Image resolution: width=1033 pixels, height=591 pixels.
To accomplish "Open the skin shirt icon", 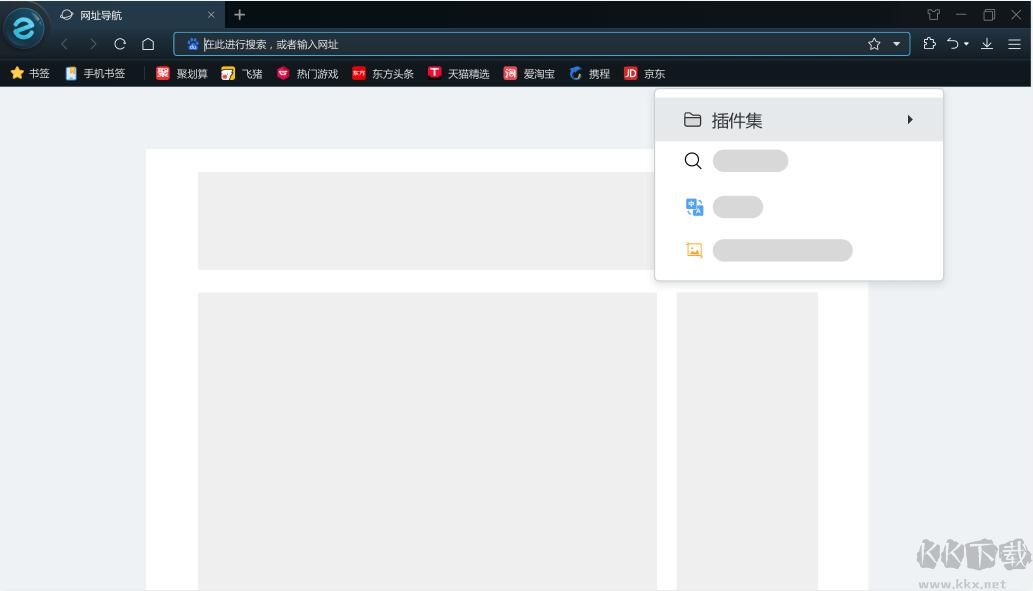I will pyautogui.click(x=934, y=14).
